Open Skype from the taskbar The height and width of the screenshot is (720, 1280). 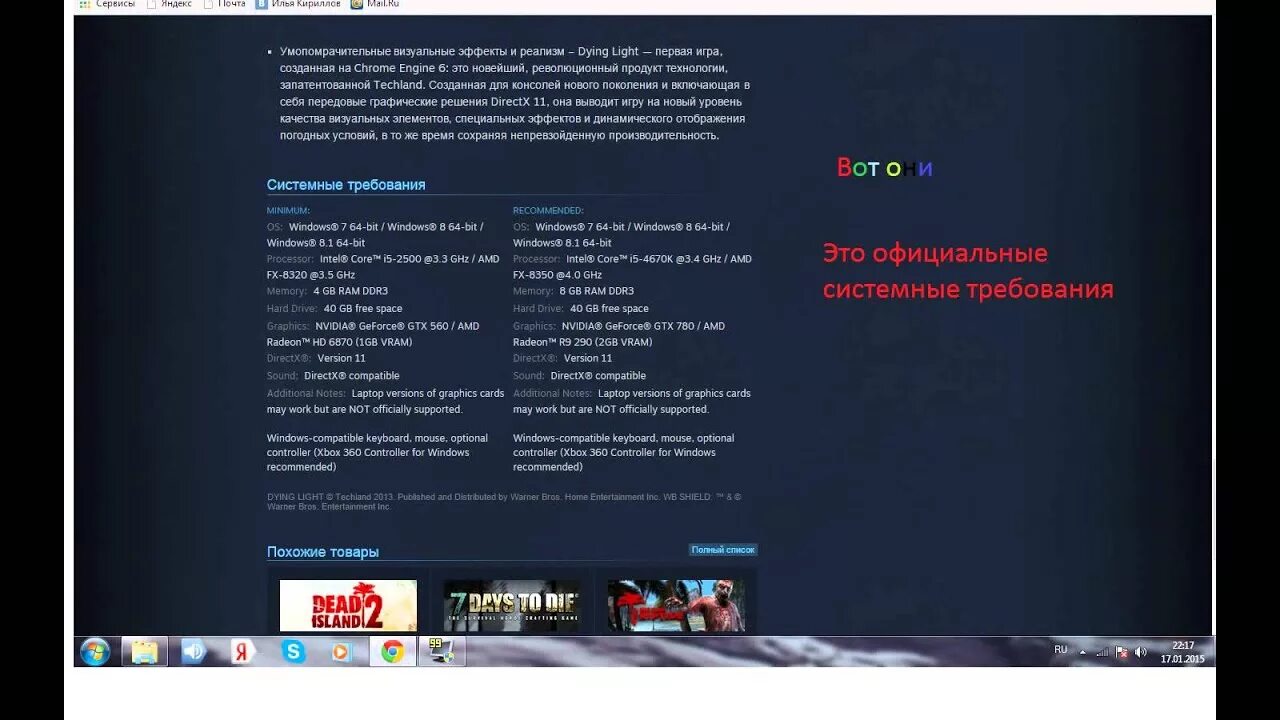pos(293,652)
